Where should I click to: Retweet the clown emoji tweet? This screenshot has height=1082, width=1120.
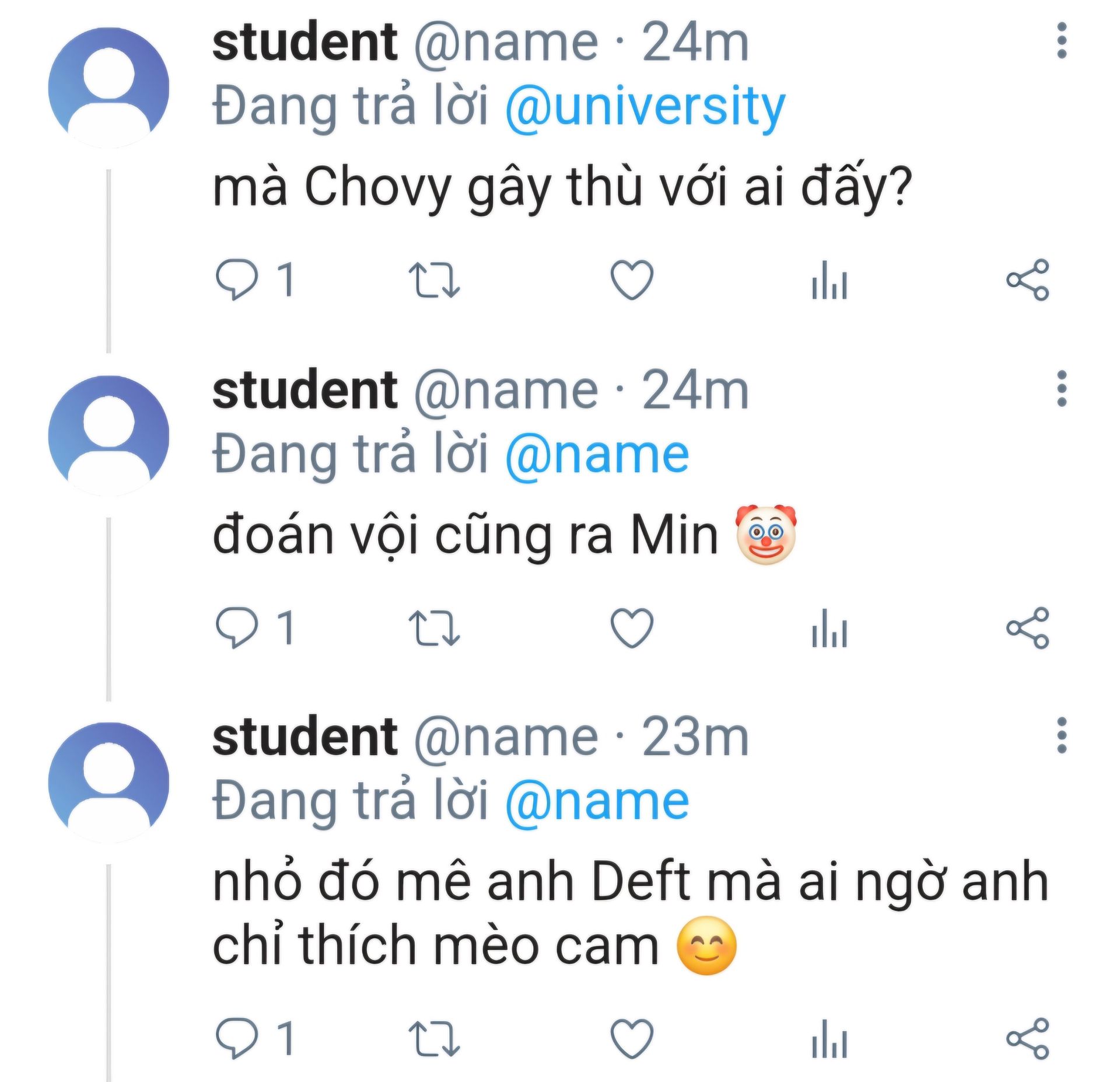[x=434, y=628]
